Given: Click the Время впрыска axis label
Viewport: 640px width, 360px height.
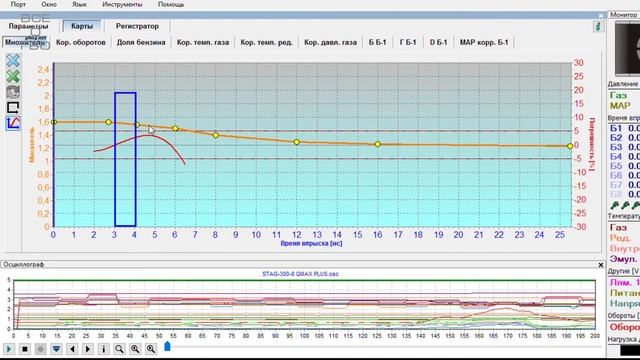Looking at the screenshot, I should (x=311, y=243).
